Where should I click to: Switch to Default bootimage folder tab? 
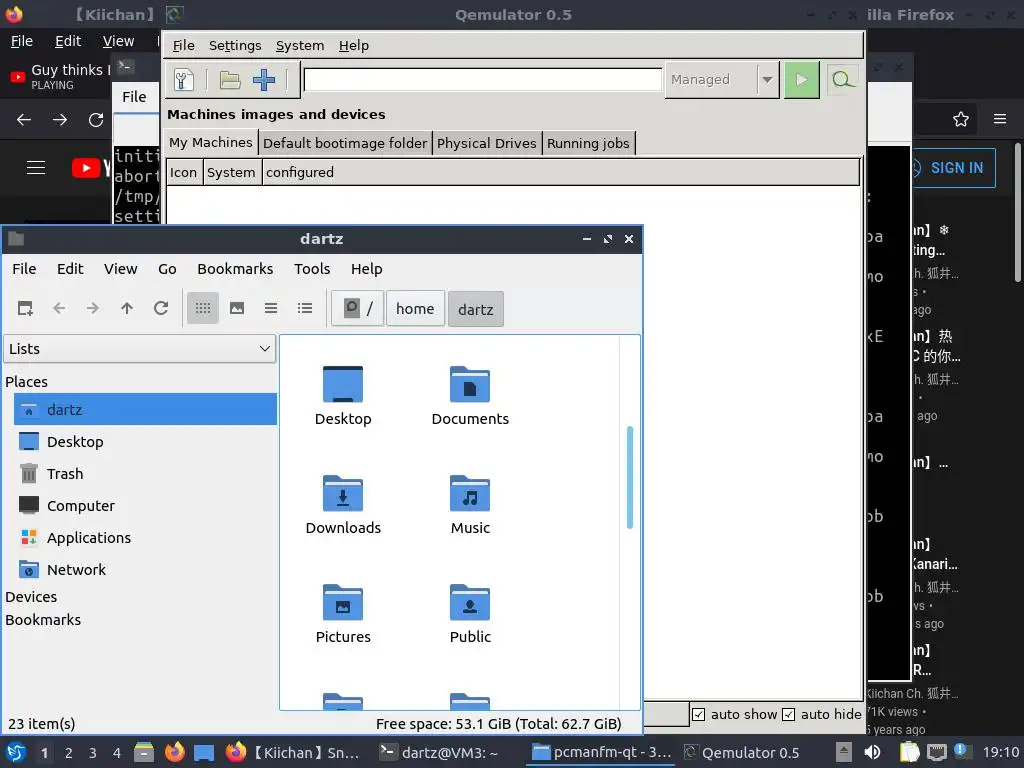point(345,143)
